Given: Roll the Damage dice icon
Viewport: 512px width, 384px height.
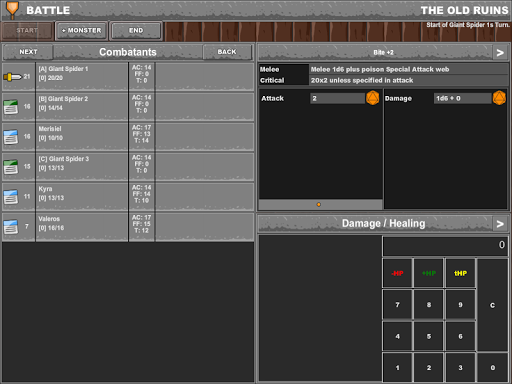Looking at the screenshot, I should [x=499, y=98].
